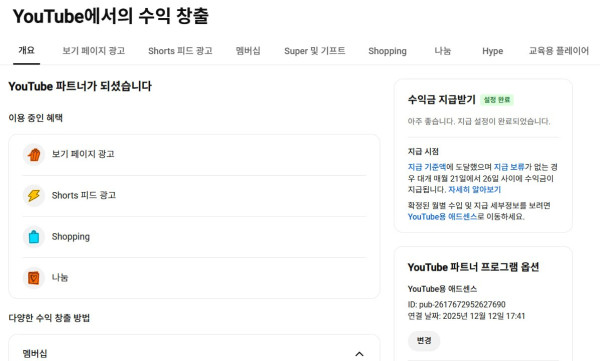
Task: Open the YouTube용 애드센스 link
Action: (x=442, y=217)
